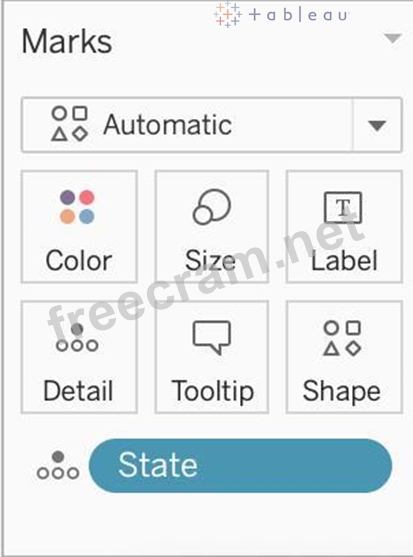This screenshot has height=557, width=413.
Task: Open the Color button label
Action: (79, 261)
